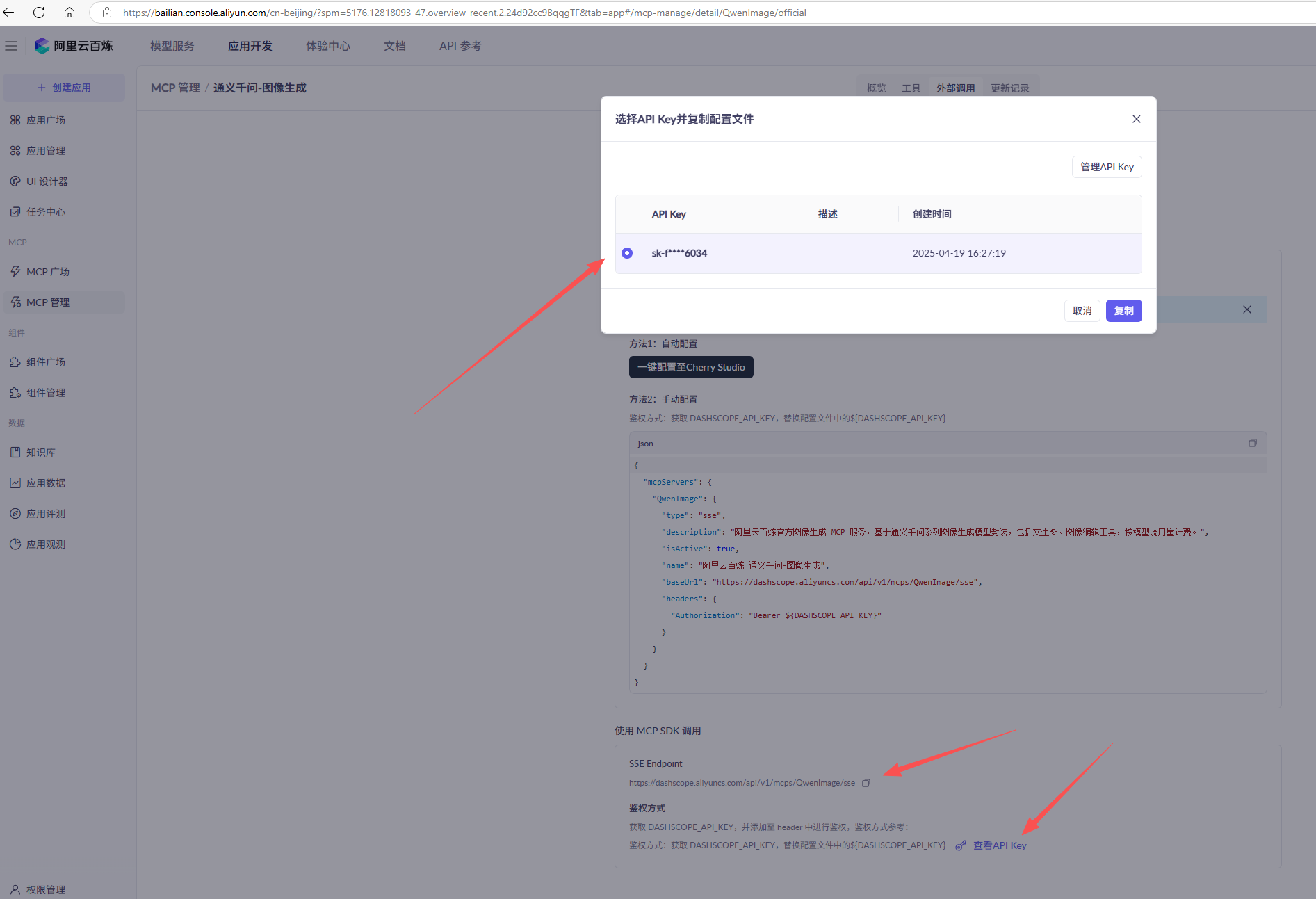Click the 取消 button
This screenshot has width=1316, height=899.
pos(1082,311)
